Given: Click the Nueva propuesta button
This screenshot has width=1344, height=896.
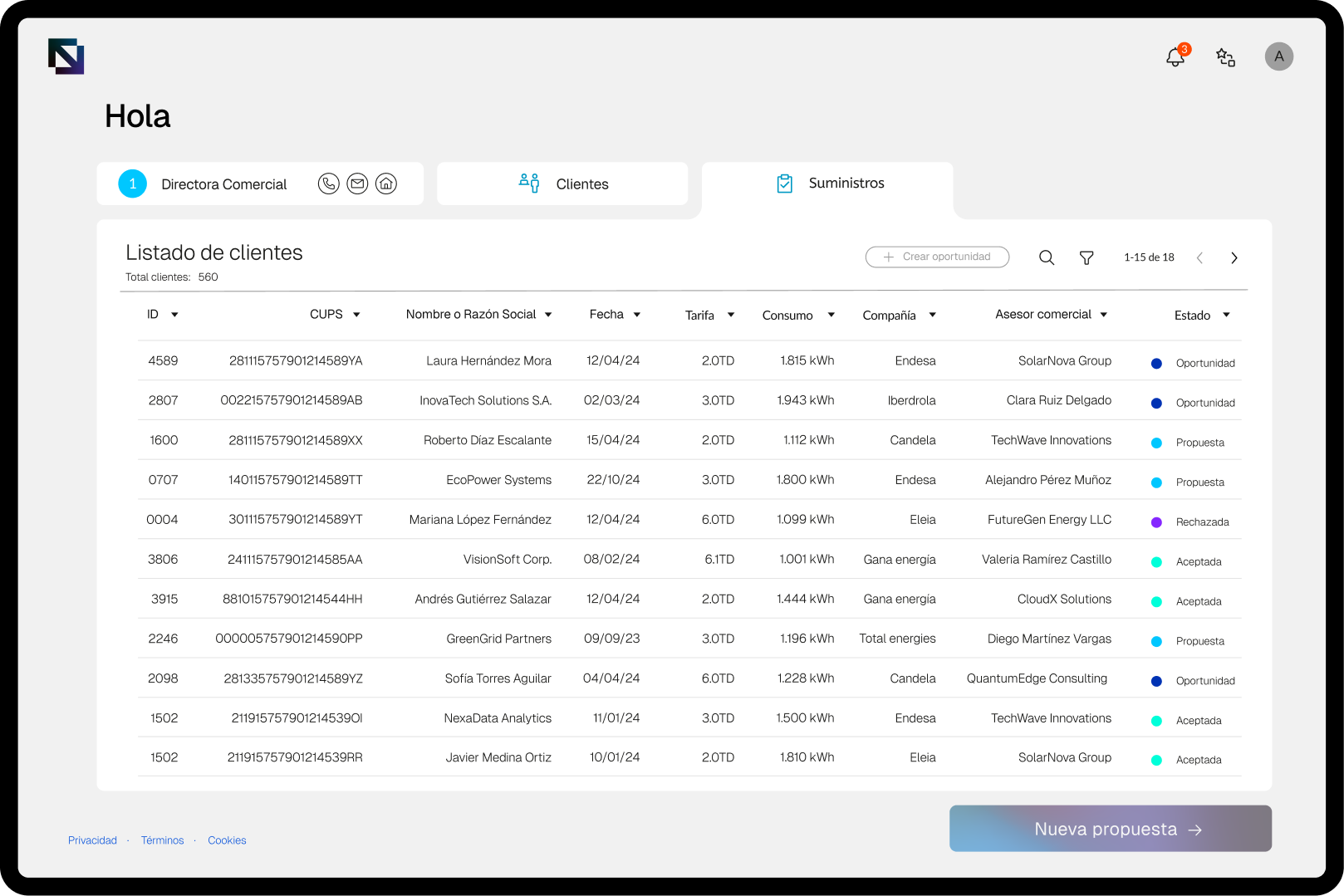Looking at the screenshot, I should [1110, 829].
